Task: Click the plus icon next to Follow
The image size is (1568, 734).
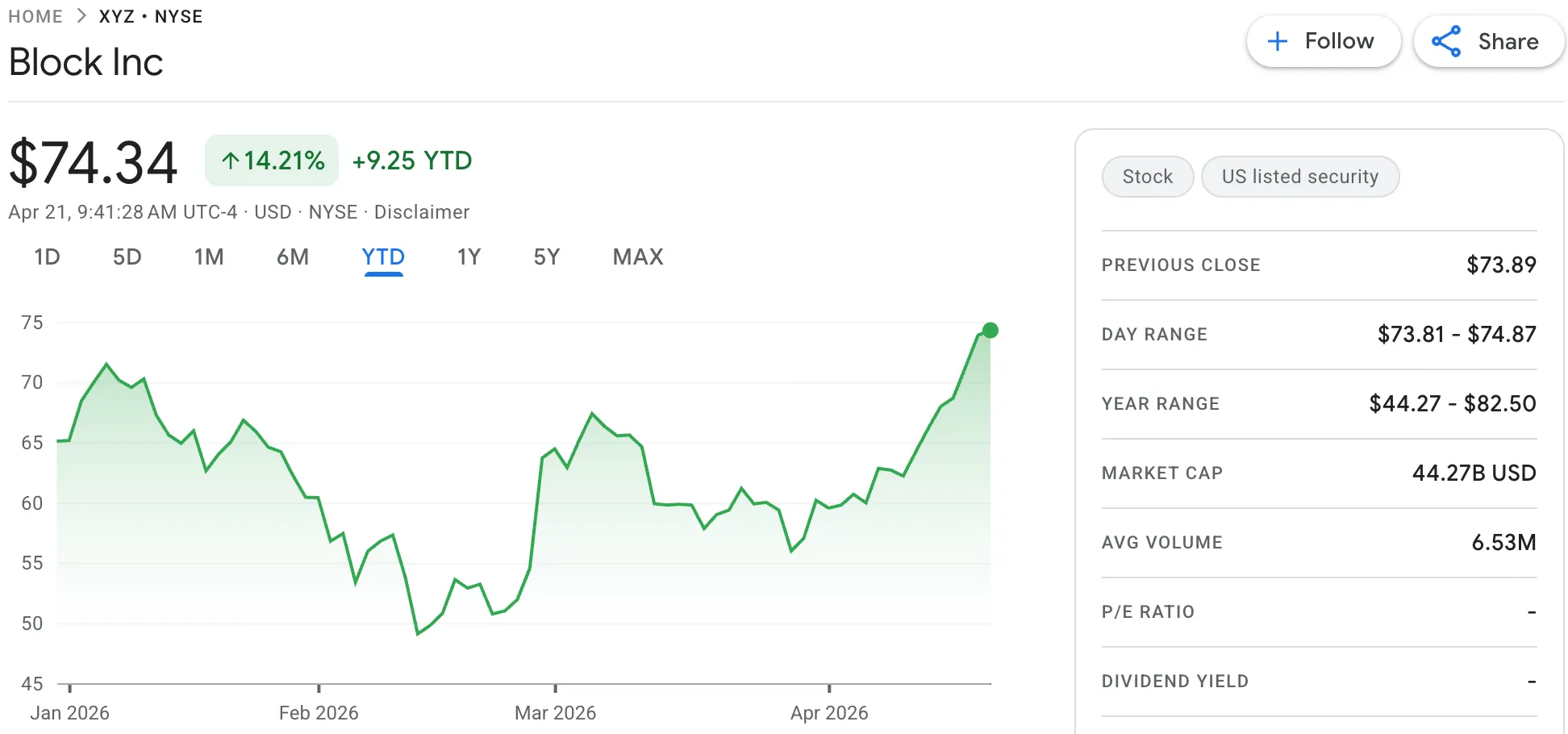Action: point(1277,40)
